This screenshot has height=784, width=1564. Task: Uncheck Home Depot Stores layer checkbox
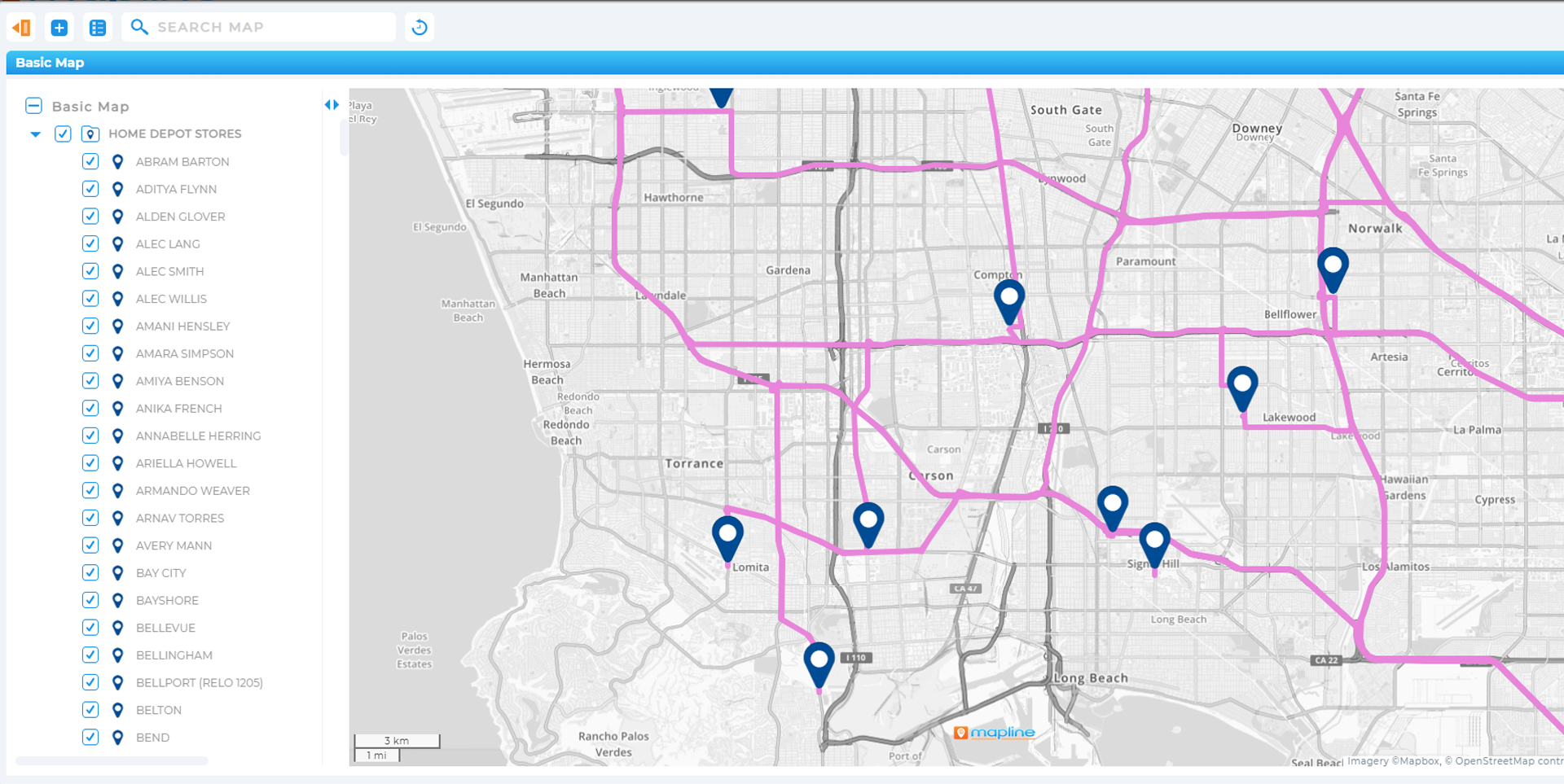pyautogui.click(x=63, y=134)
